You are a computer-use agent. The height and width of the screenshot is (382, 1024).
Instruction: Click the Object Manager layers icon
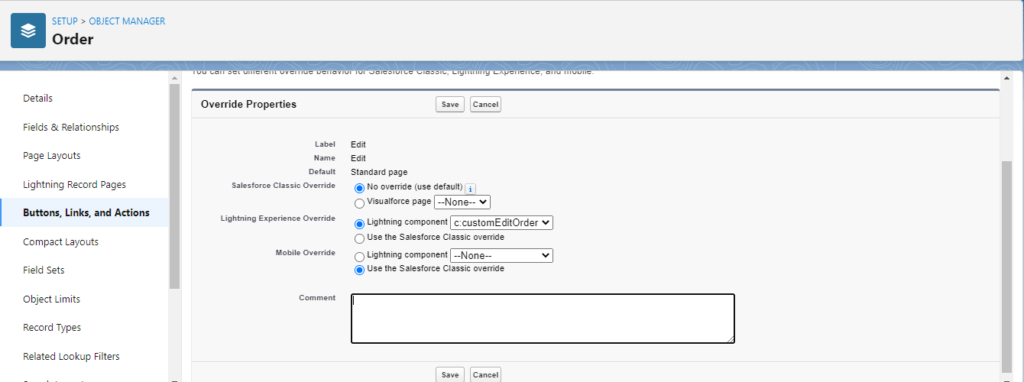tap(28, 31)
